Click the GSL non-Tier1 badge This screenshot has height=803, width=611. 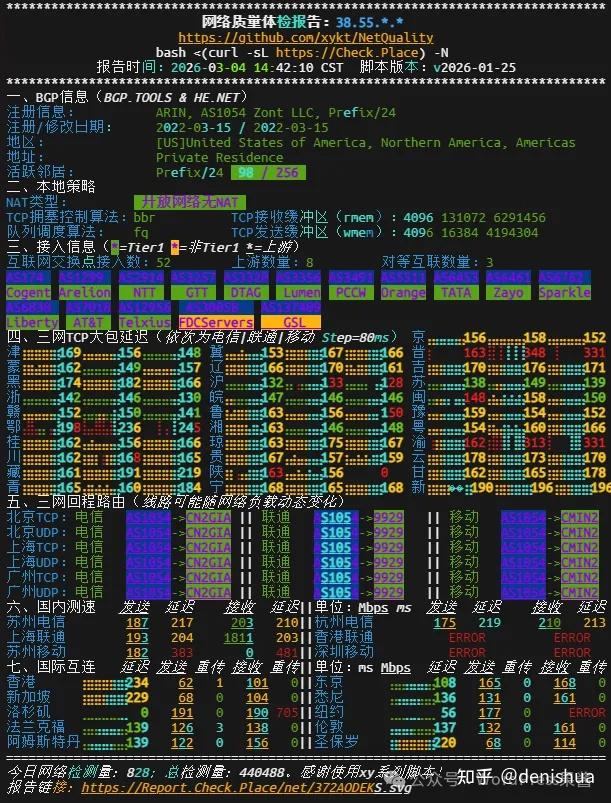click(291, 322)
